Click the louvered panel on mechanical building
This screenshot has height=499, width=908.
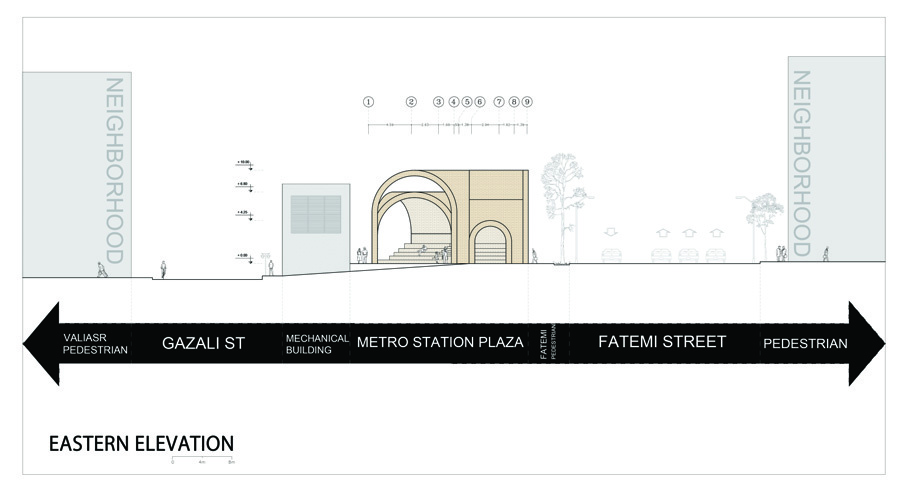(316, 214)
